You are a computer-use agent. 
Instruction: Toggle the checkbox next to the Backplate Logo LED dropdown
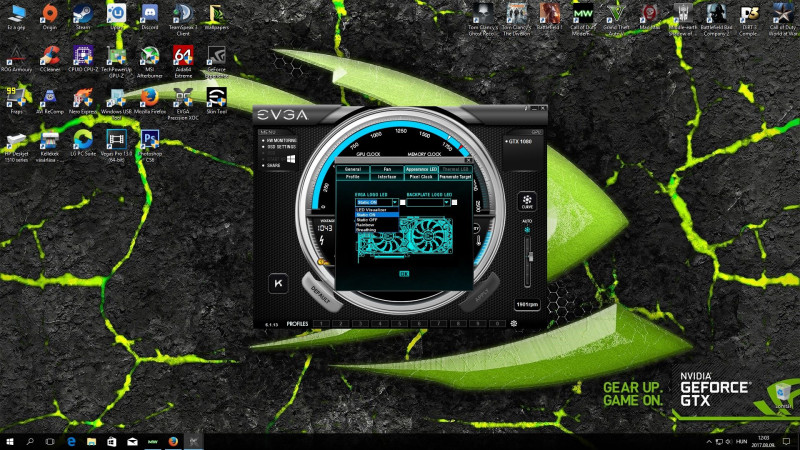pos(454,203)
